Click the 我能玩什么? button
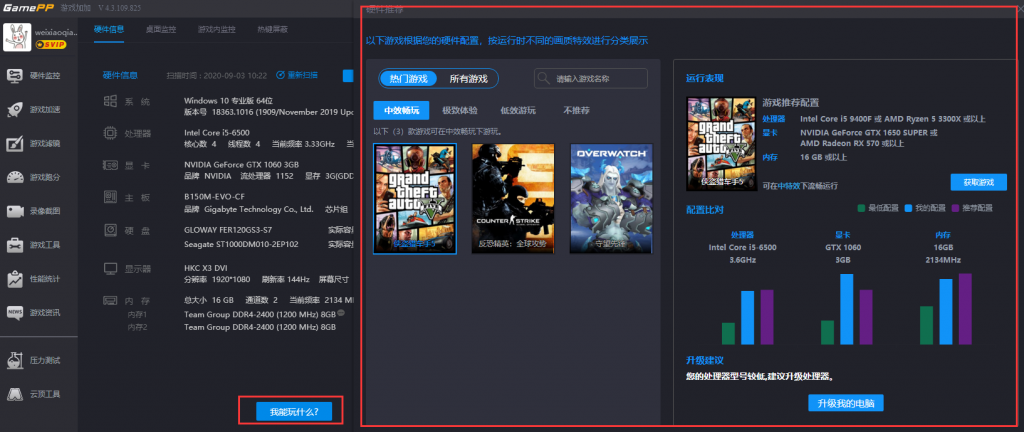This screenshot has width=1024, height=432. [294, 412]
